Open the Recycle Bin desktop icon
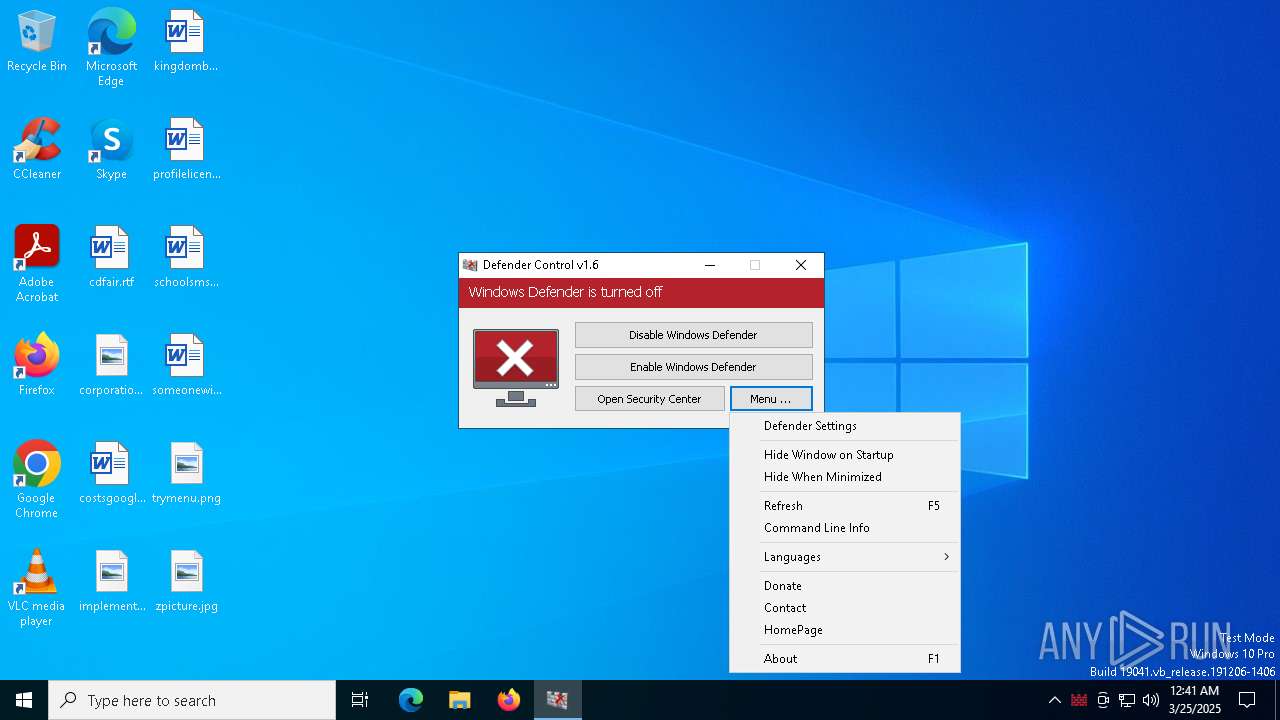The height and width of the screenshot is (720, 1280). click(x=37, y=41)
